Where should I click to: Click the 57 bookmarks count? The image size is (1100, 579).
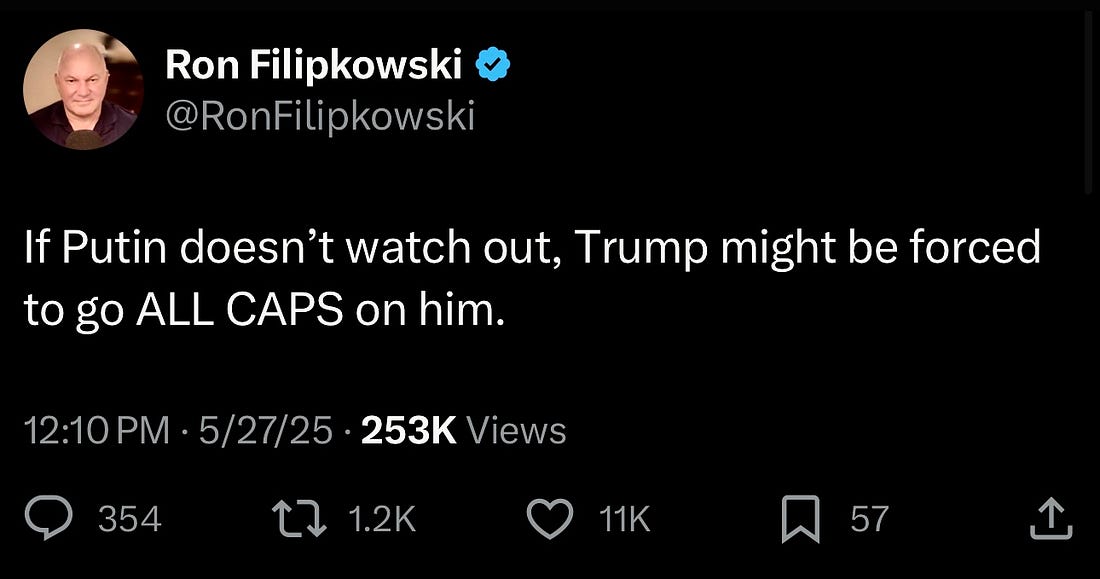[869, 519]
